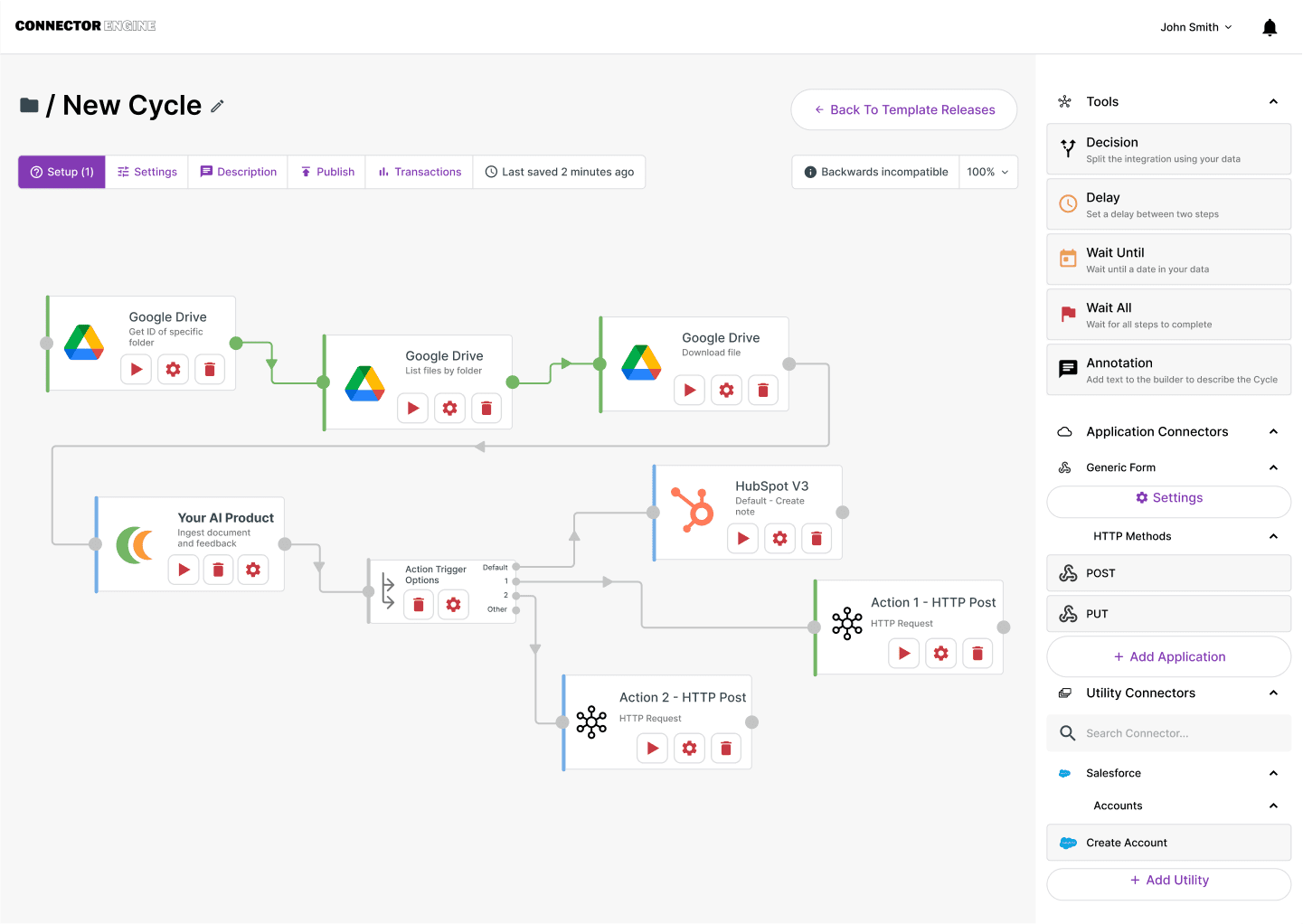The width and height of the screenshot is (1303, 924).
Task: Open the Transactions tab
Action: 419,172
